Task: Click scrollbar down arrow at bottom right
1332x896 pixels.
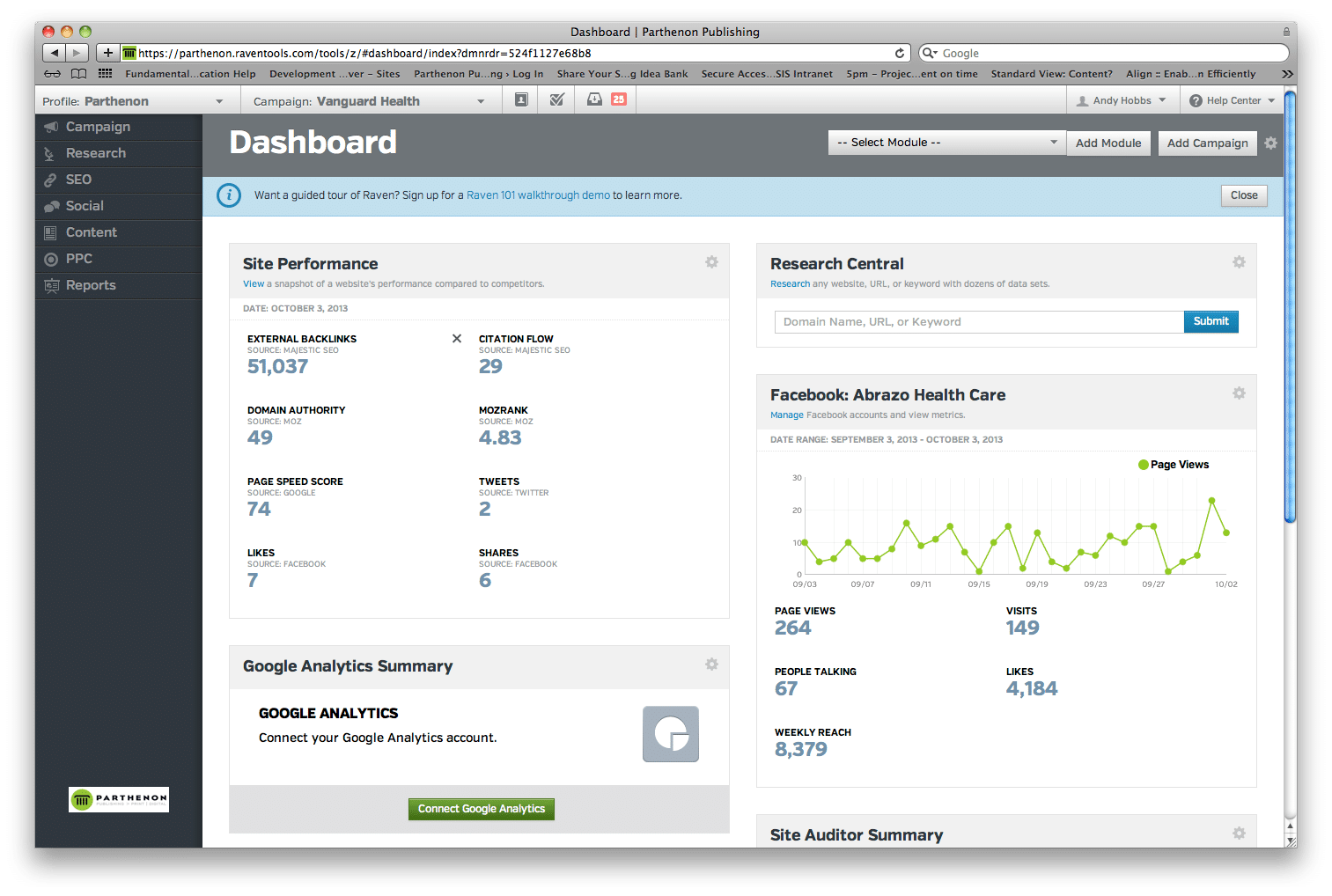Action: 1290,841
